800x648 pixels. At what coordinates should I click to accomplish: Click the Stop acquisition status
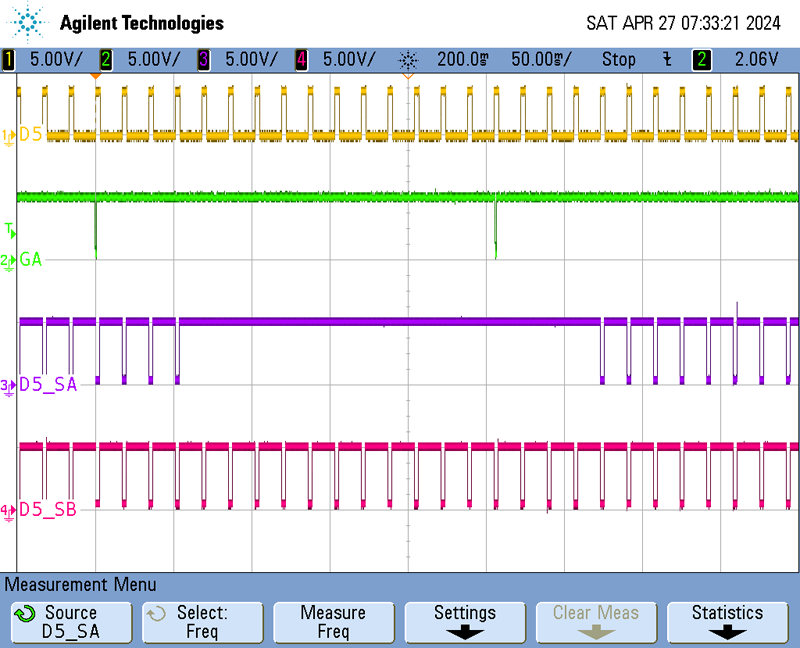[618, 59]
